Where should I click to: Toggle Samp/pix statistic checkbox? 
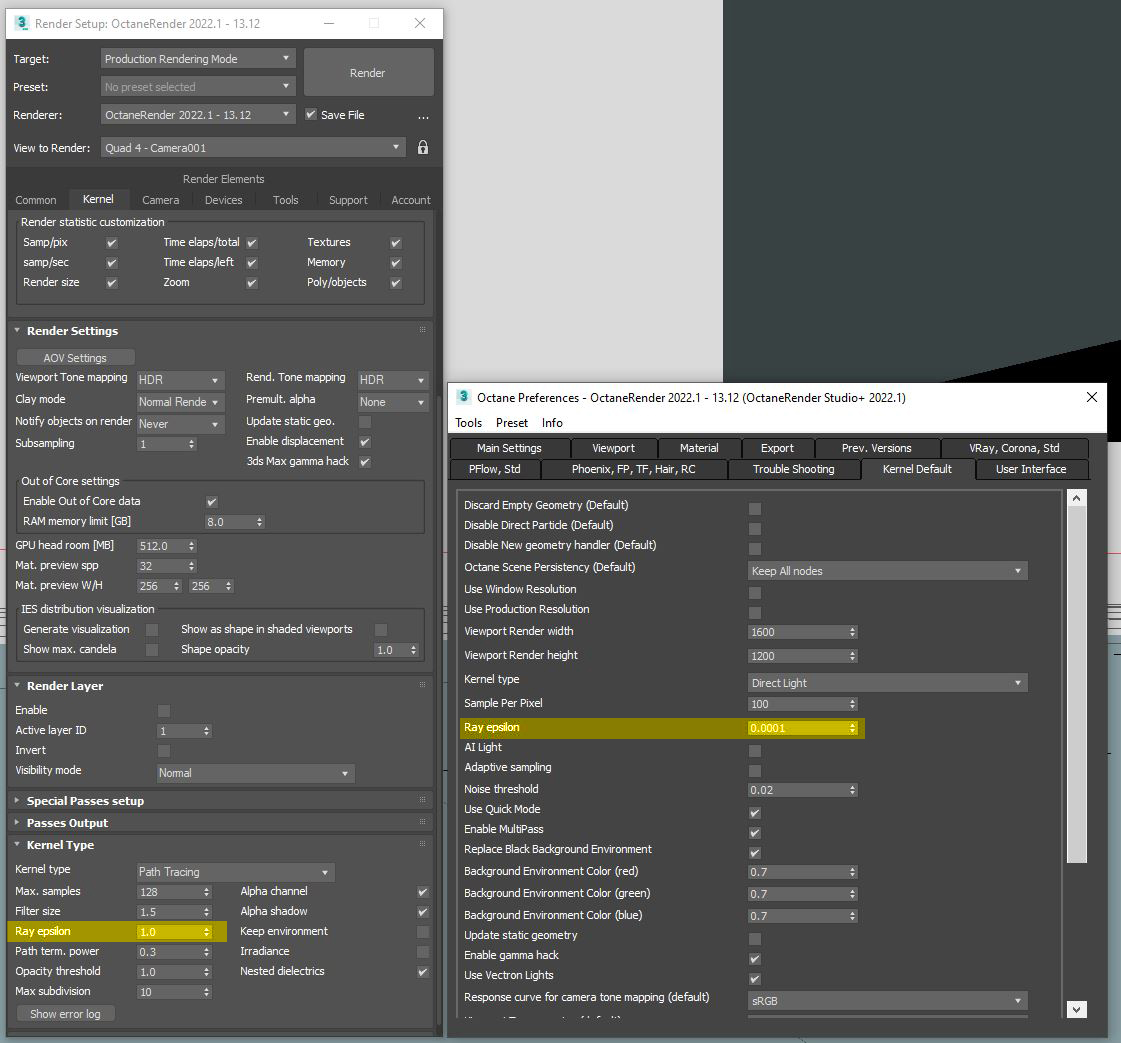click(112, 243)
